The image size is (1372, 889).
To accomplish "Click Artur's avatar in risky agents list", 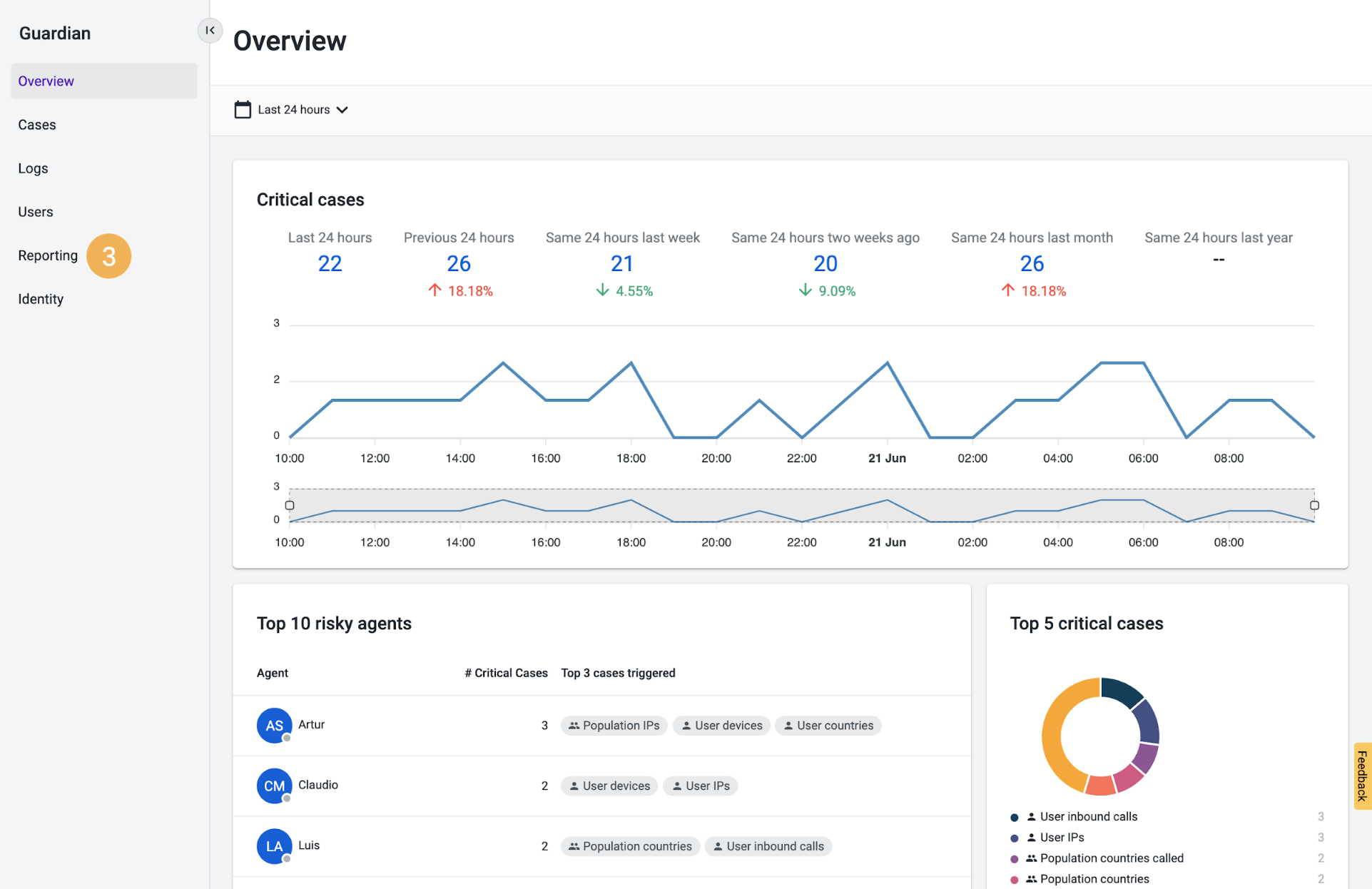I will (274, 725).
